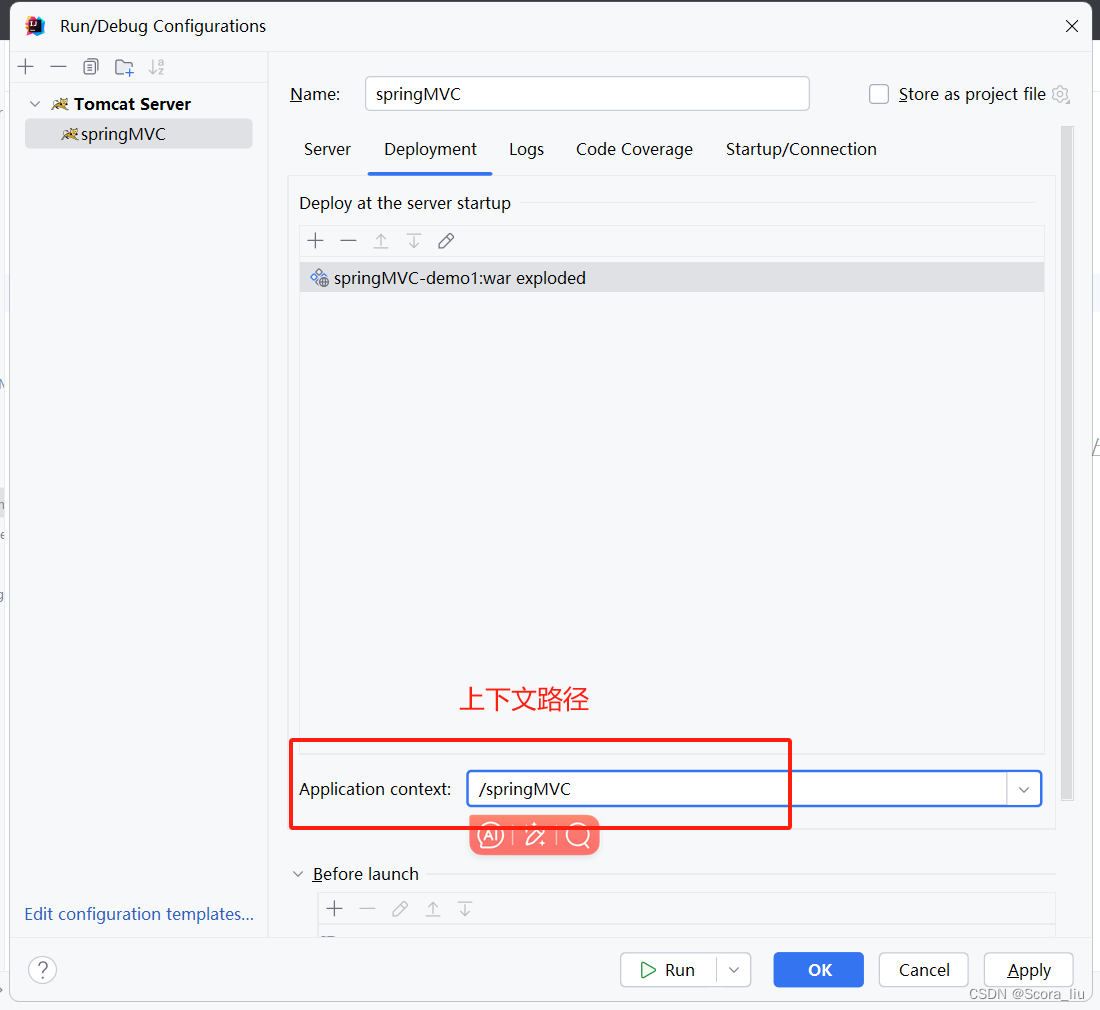Screen dimensions: 1100x1010
Task: Open the project file storage settings gear
Action: [1061, 94]
